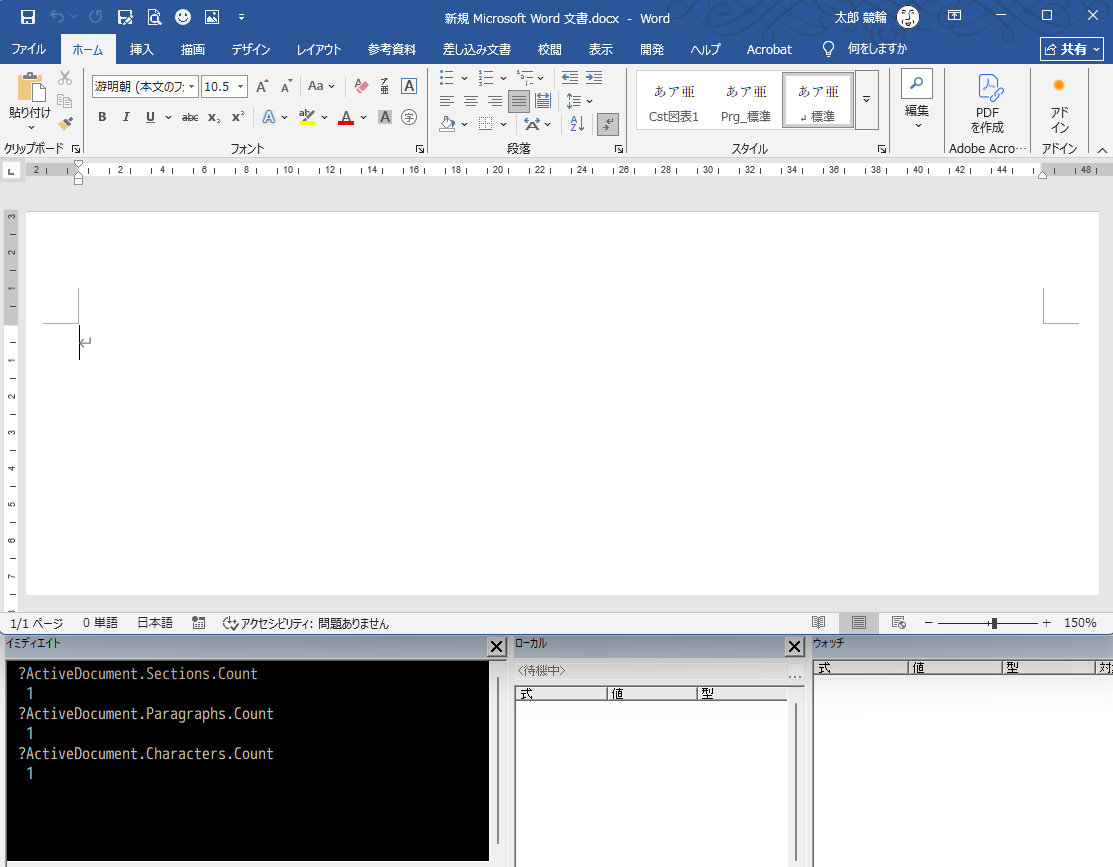The width and height of the screenshot is (1113, 867).
Task: Open the 編集 search tools
Action: pyautogui.click(x=916, y=99)
